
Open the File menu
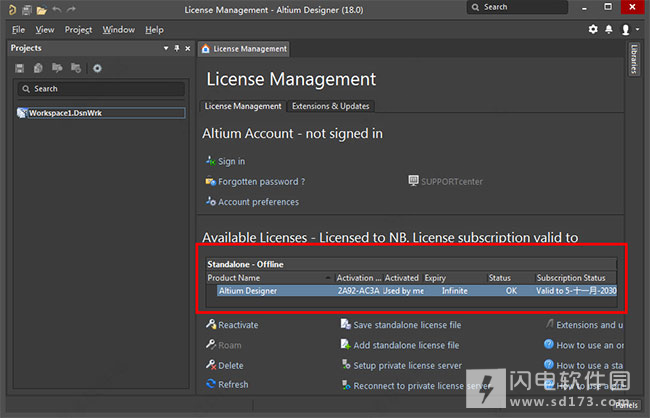(19, 30)
